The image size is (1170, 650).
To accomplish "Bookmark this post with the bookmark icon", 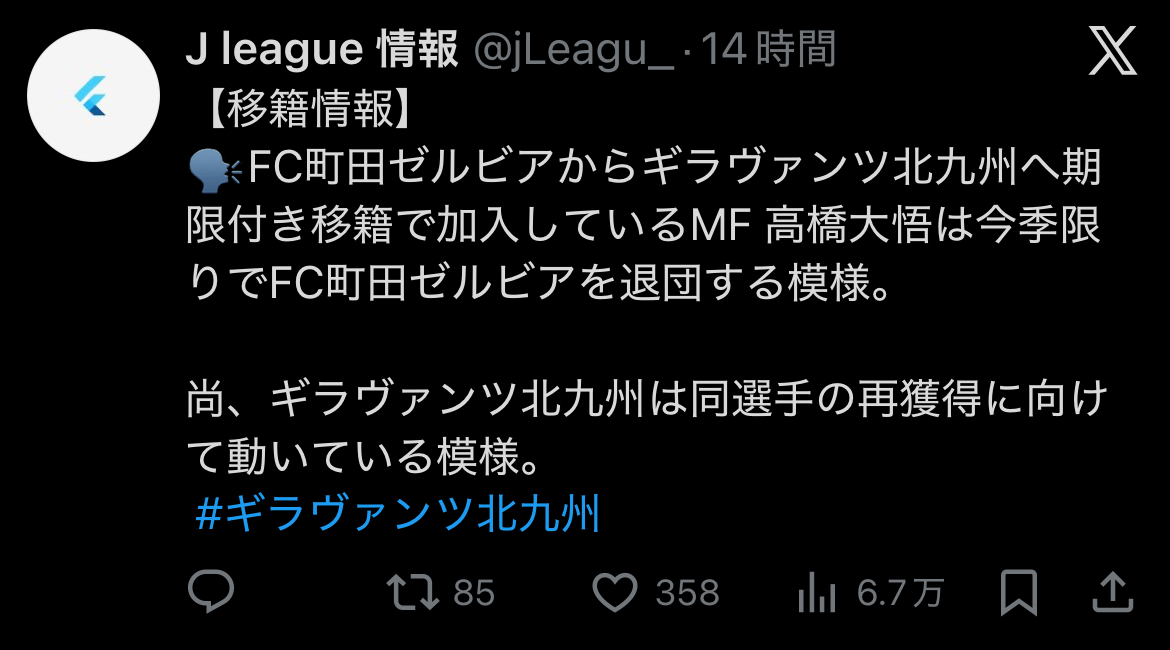I will click(1019, 592).
